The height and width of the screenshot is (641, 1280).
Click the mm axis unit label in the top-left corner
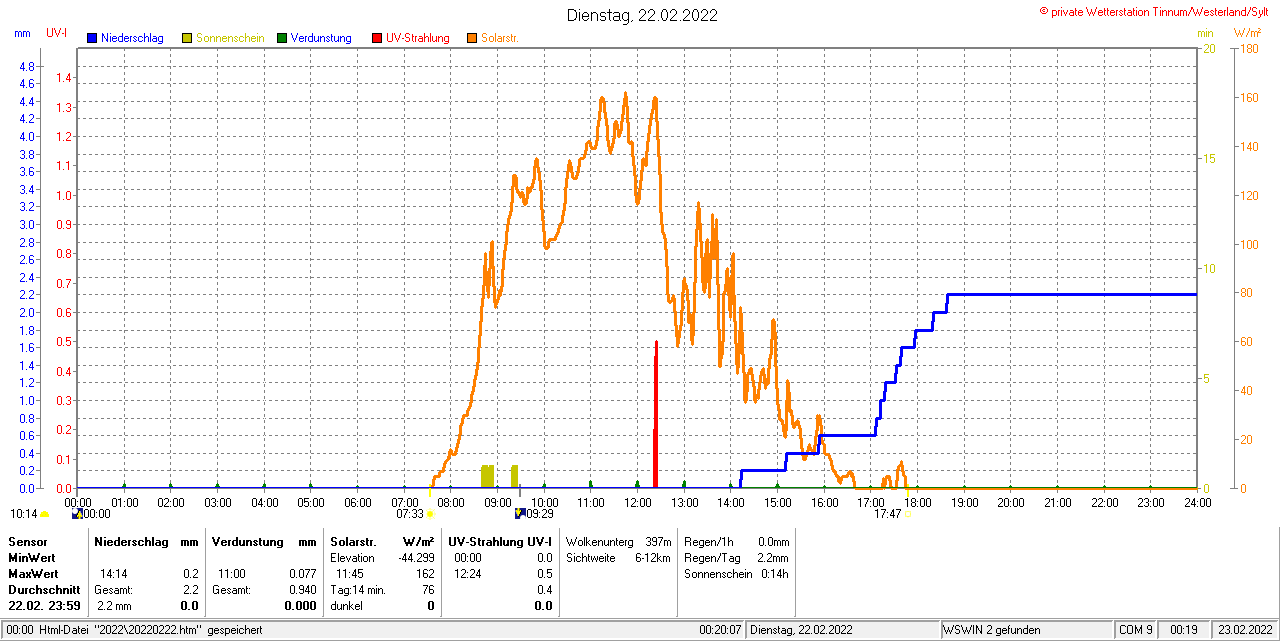[22, 33]
